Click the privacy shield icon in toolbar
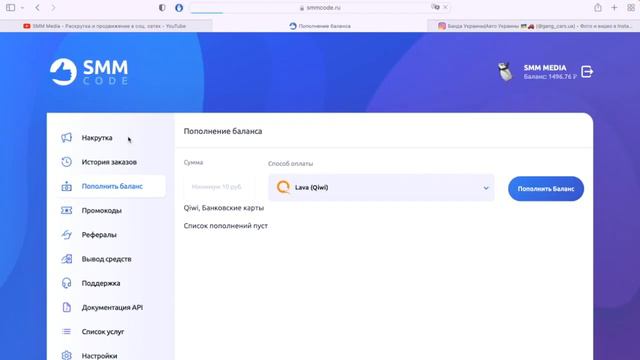 click(x=162, y=7)
